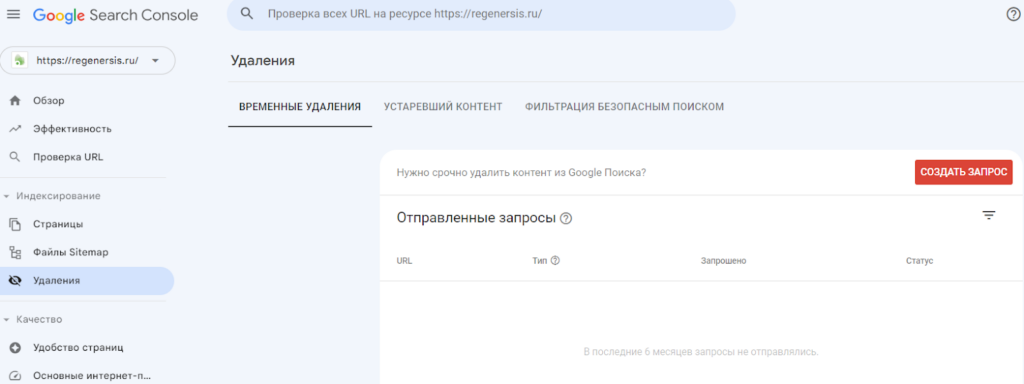Click the Удобство страниц plus-circle icon
The height and width of the screenshot is (384, 1024).
tap(15, 347)
